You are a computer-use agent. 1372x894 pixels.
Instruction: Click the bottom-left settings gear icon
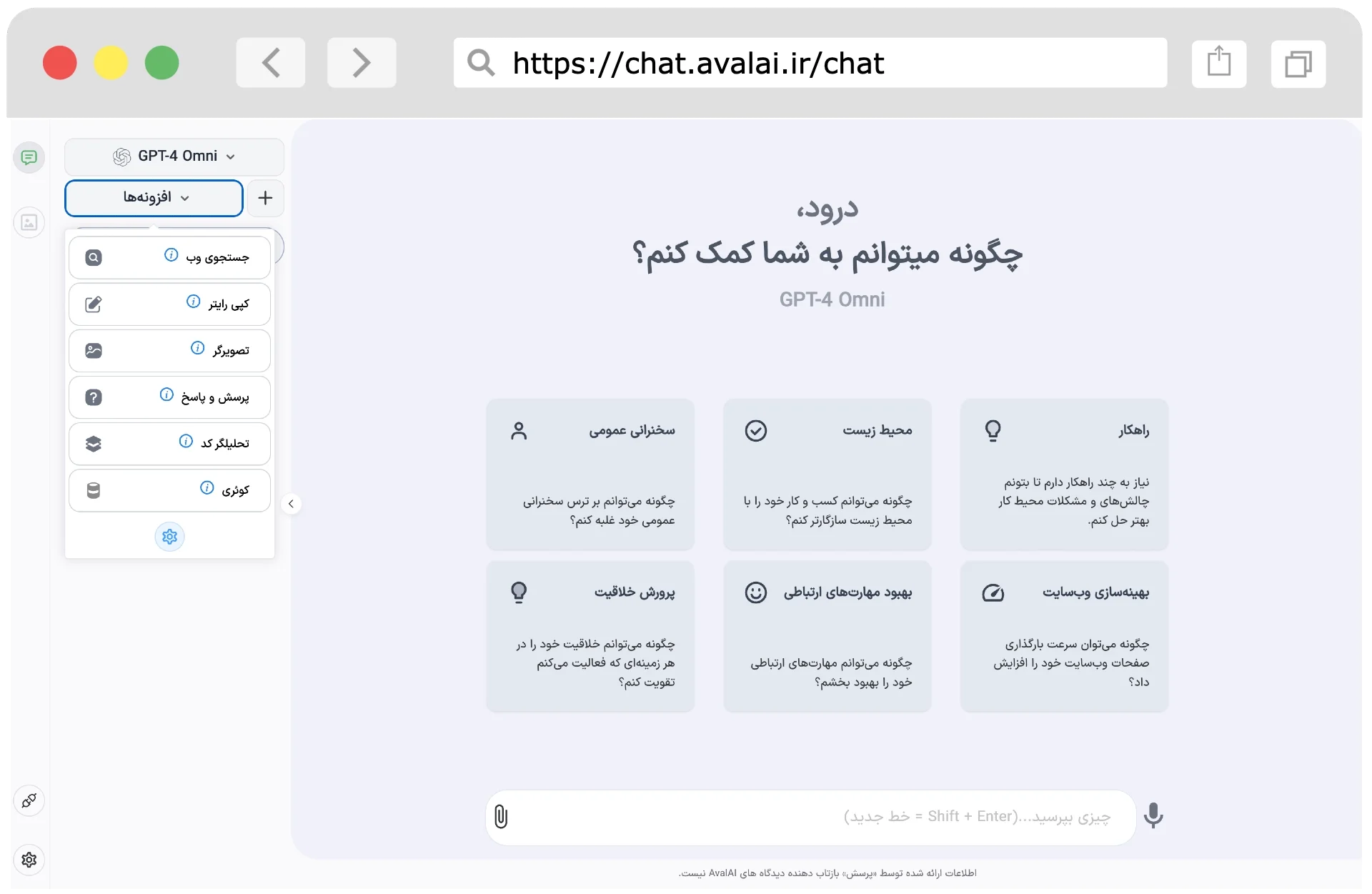click(28, 857)
